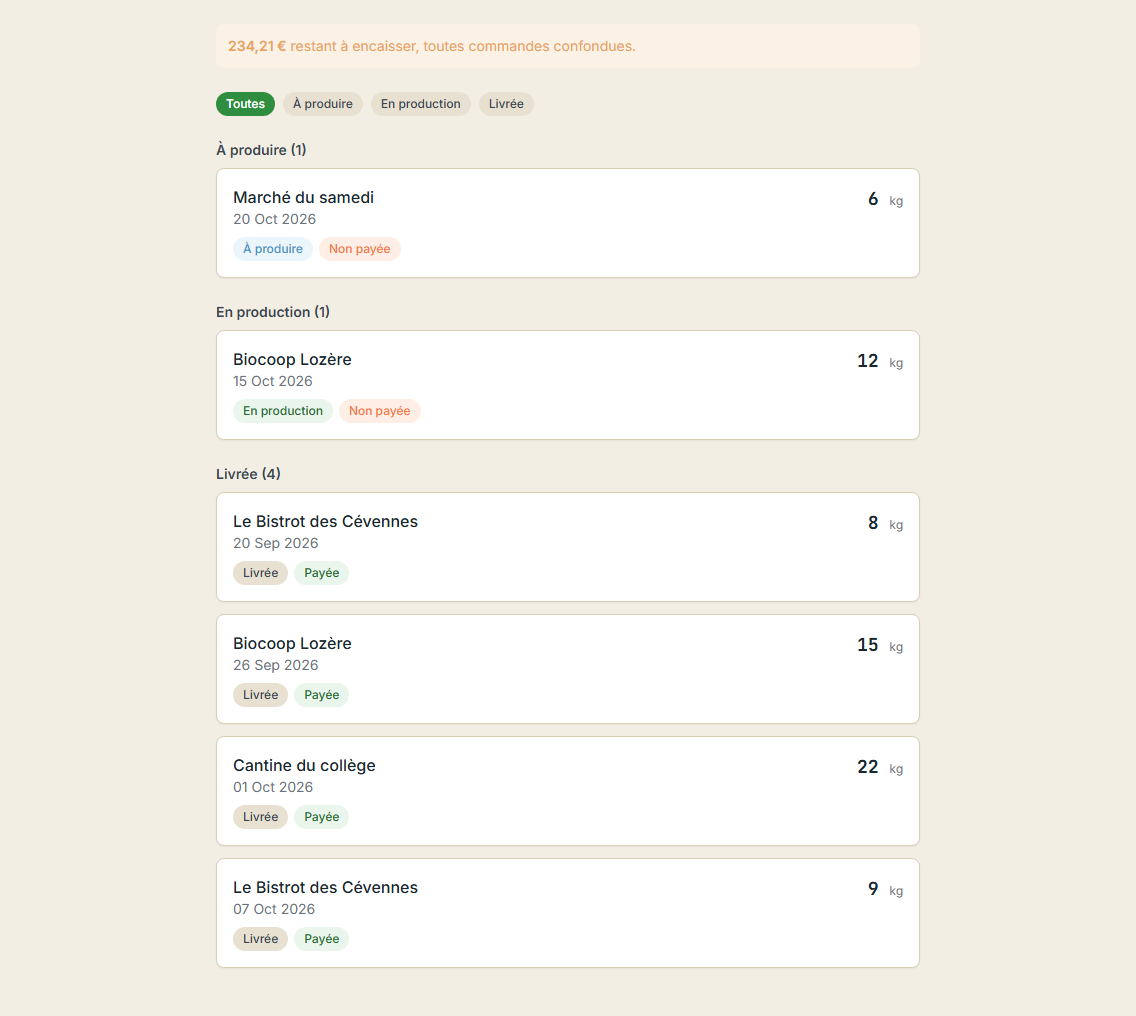Click the 9 kg quantity
The height and width of the screenshot is (1016, 1136).
(x=885, y=889)
